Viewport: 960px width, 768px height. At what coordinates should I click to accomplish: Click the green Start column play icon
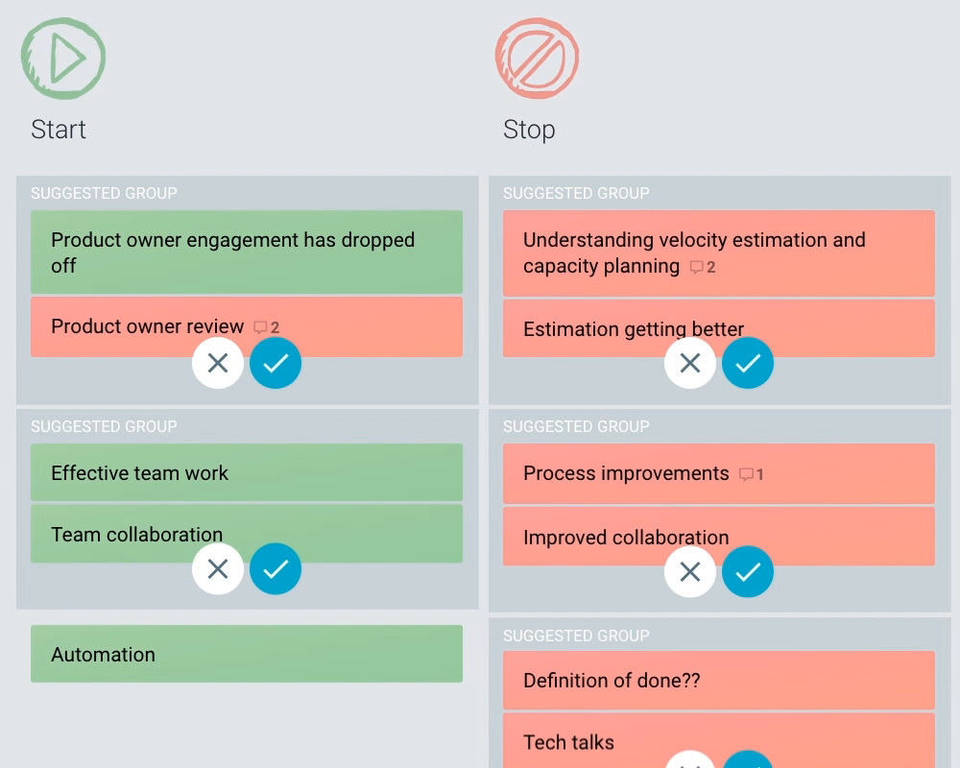[x=63, y=58]
